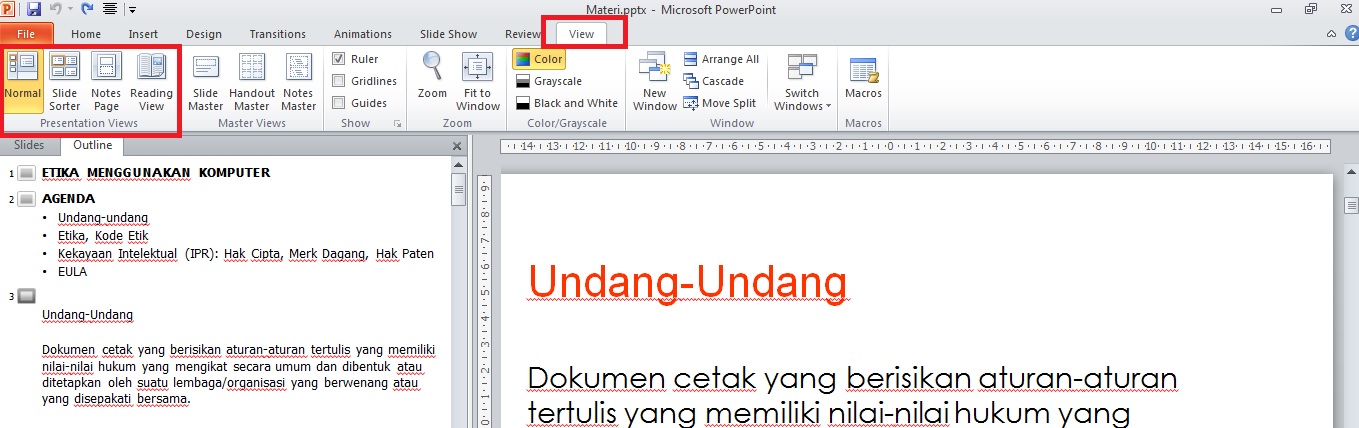
Task: Open Slide Sorter view
Action: coord(65,80)
